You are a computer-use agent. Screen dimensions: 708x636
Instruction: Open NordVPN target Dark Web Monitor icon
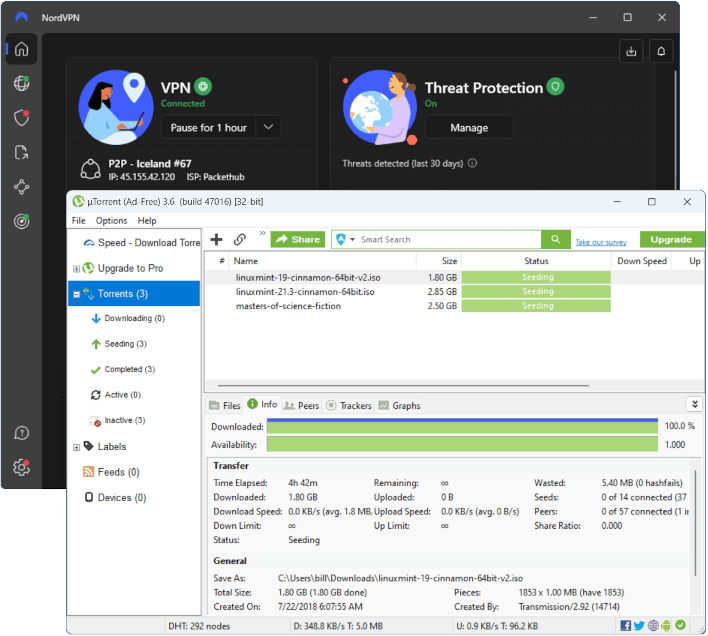tap(21, 221)
